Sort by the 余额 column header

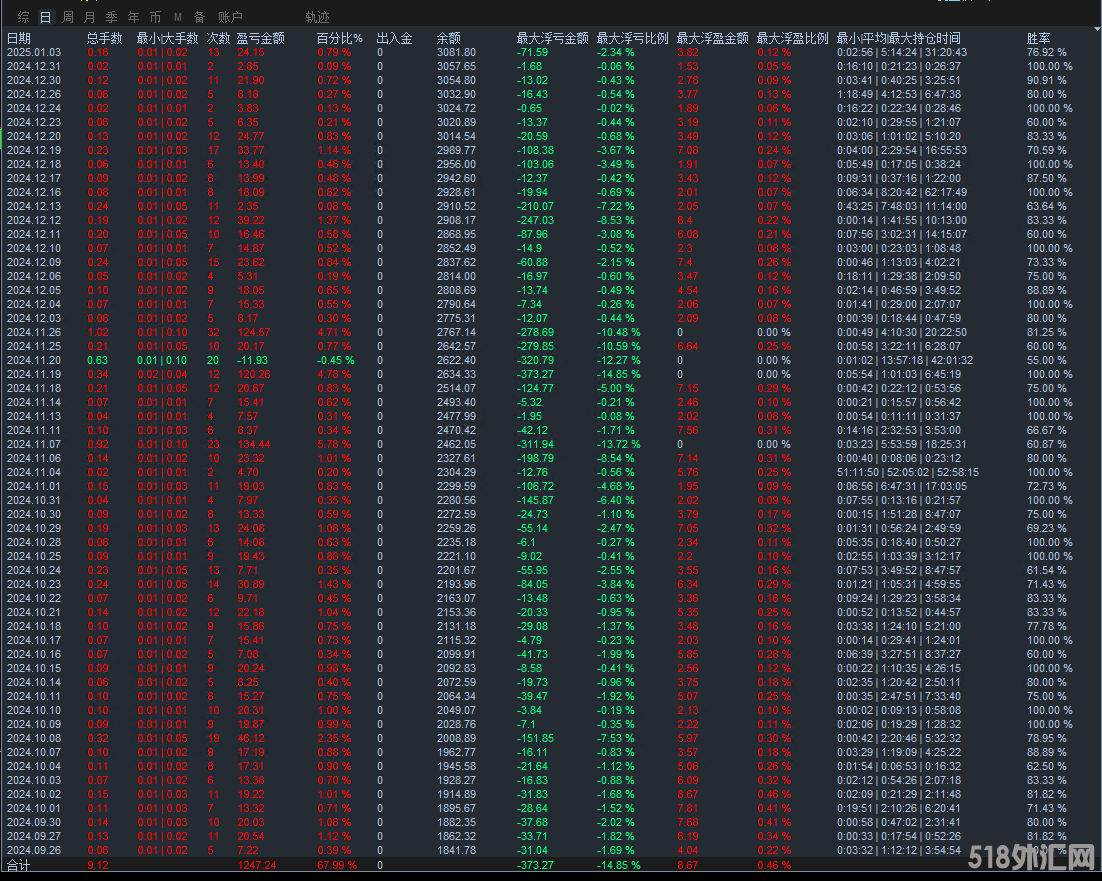click(x=449, y=38)
